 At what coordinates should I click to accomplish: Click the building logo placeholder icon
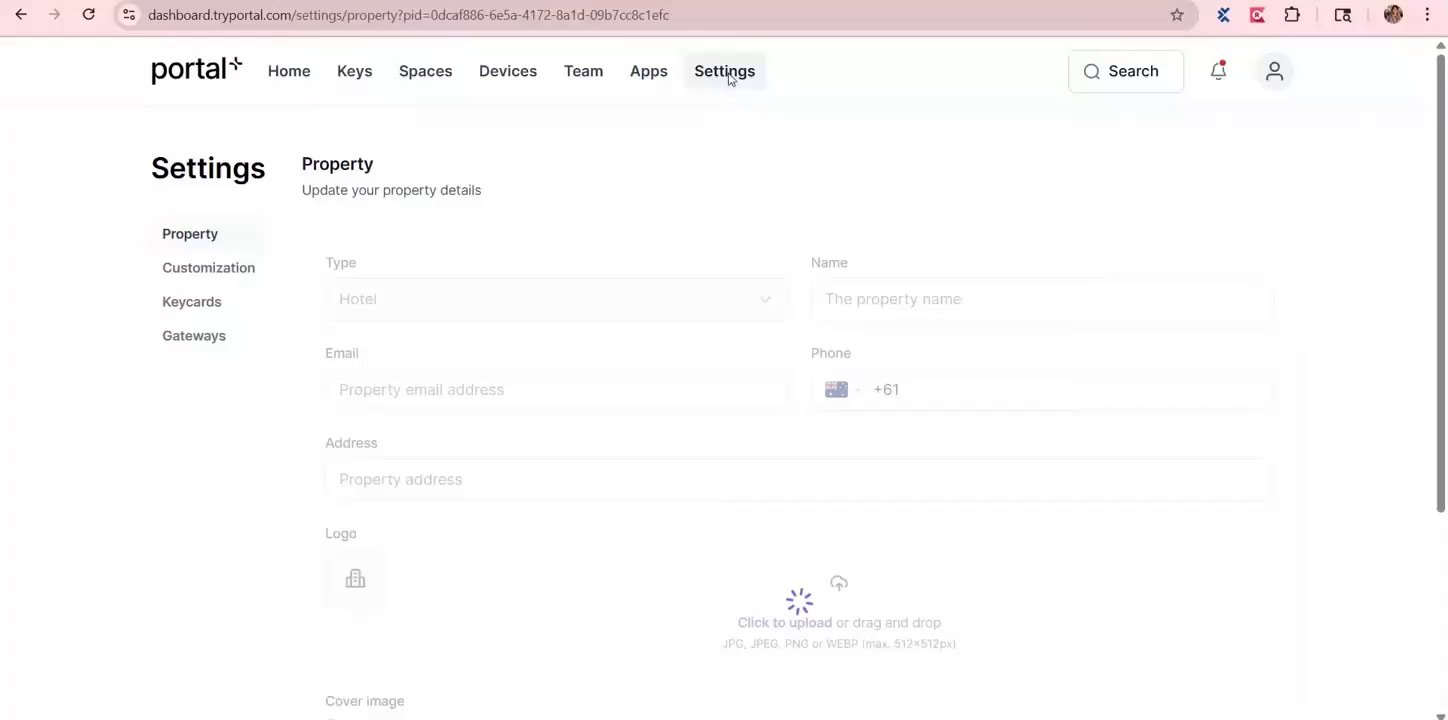[355, 579]
